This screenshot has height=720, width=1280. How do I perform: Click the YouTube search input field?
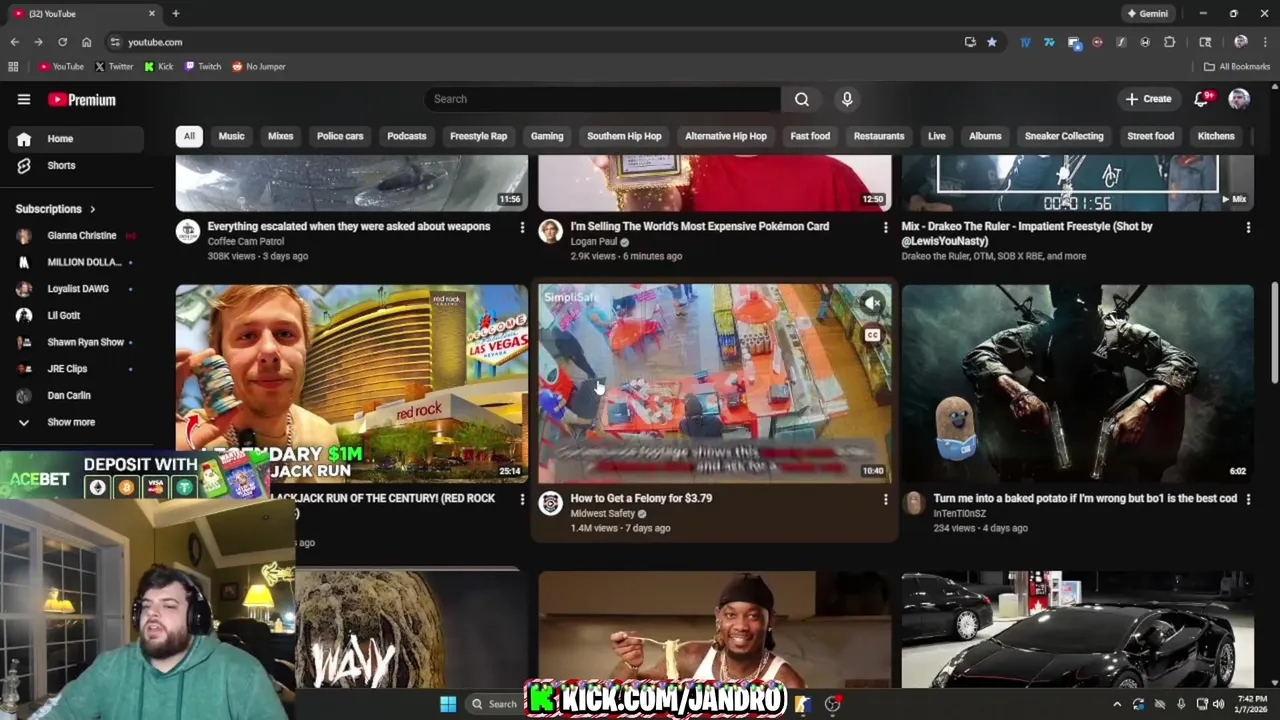(x=602, y=99)
